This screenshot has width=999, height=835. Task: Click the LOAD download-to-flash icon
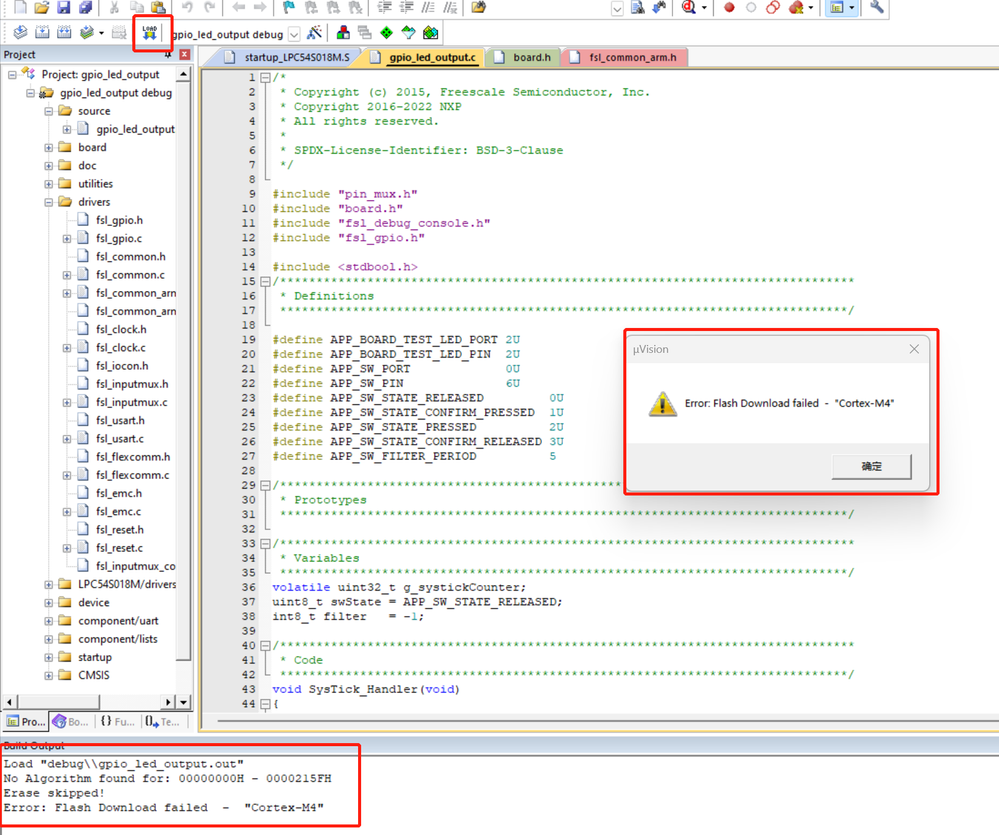click(150, 32)
